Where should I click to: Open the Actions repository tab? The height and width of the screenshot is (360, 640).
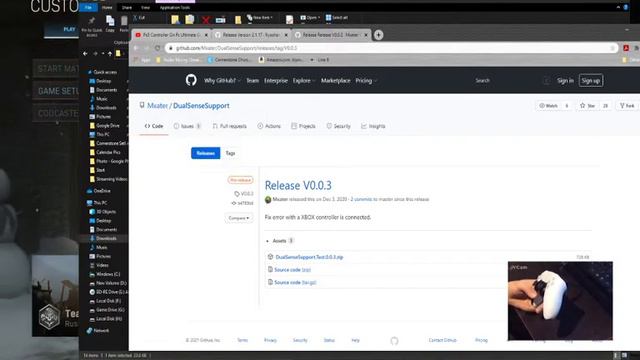(269, 126)
